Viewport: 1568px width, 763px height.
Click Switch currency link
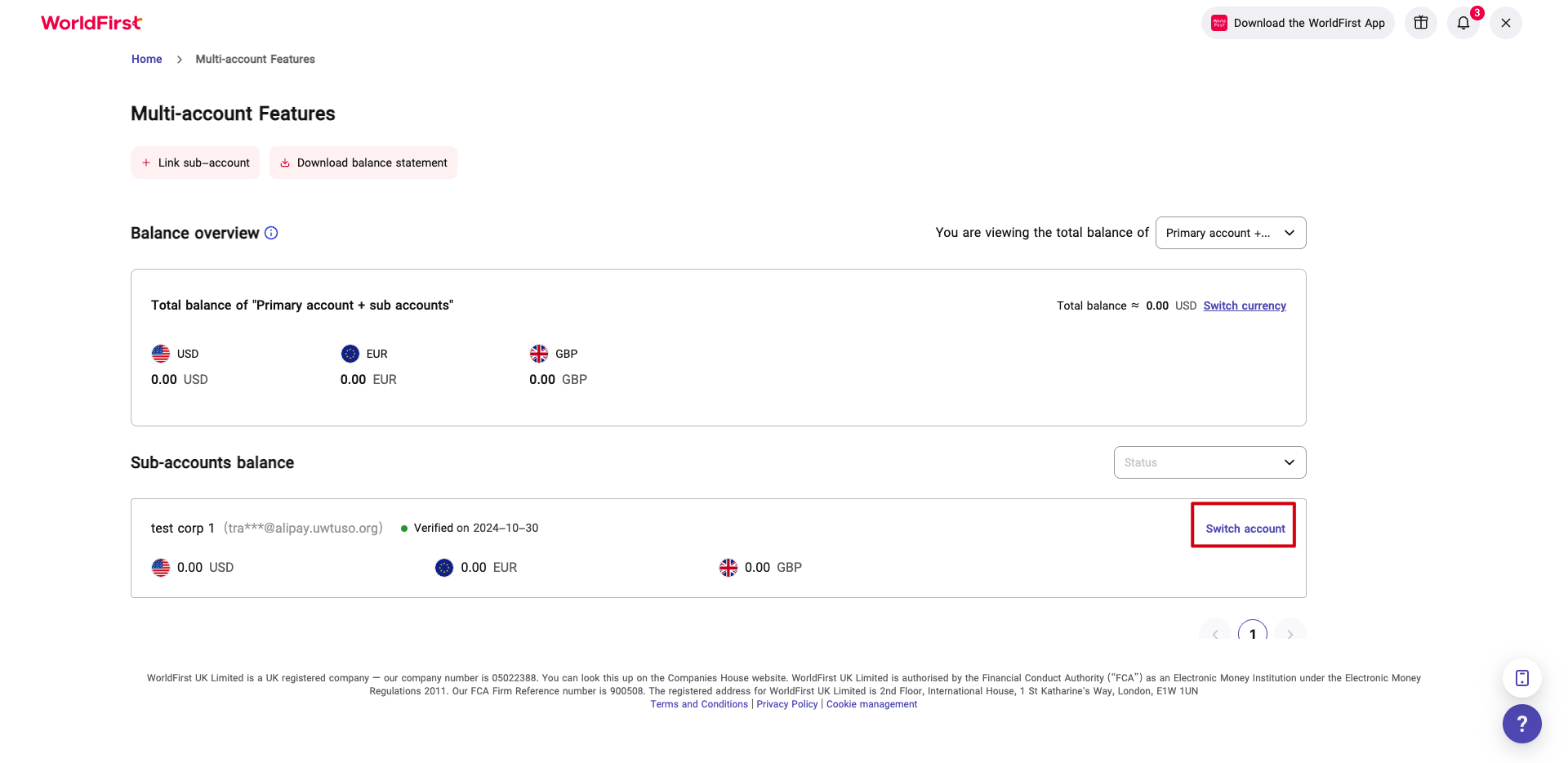click(1245, 306)
